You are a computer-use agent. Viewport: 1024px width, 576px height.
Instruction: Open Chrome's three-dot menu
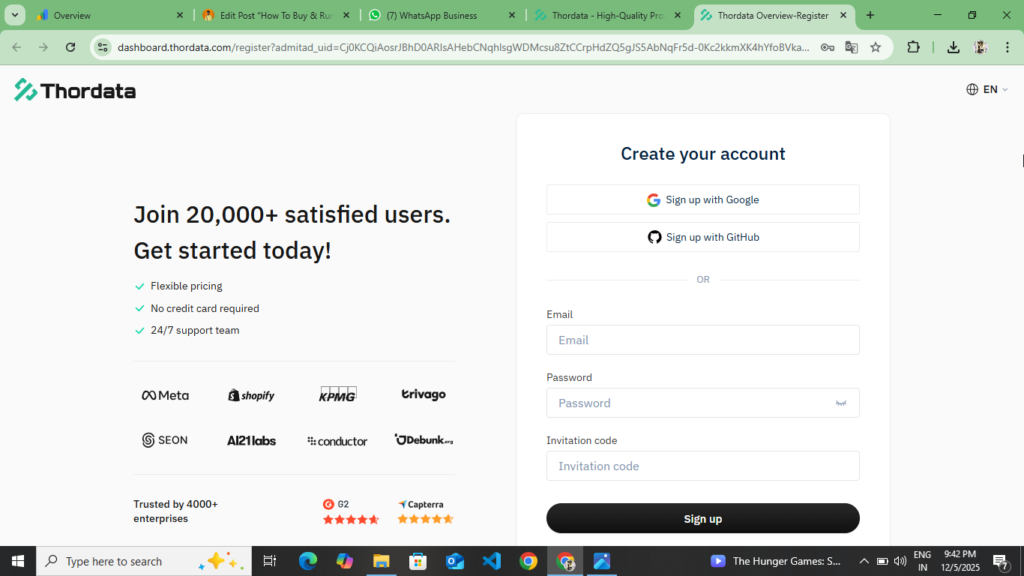pyautogui.click(x=1007, y=47)
